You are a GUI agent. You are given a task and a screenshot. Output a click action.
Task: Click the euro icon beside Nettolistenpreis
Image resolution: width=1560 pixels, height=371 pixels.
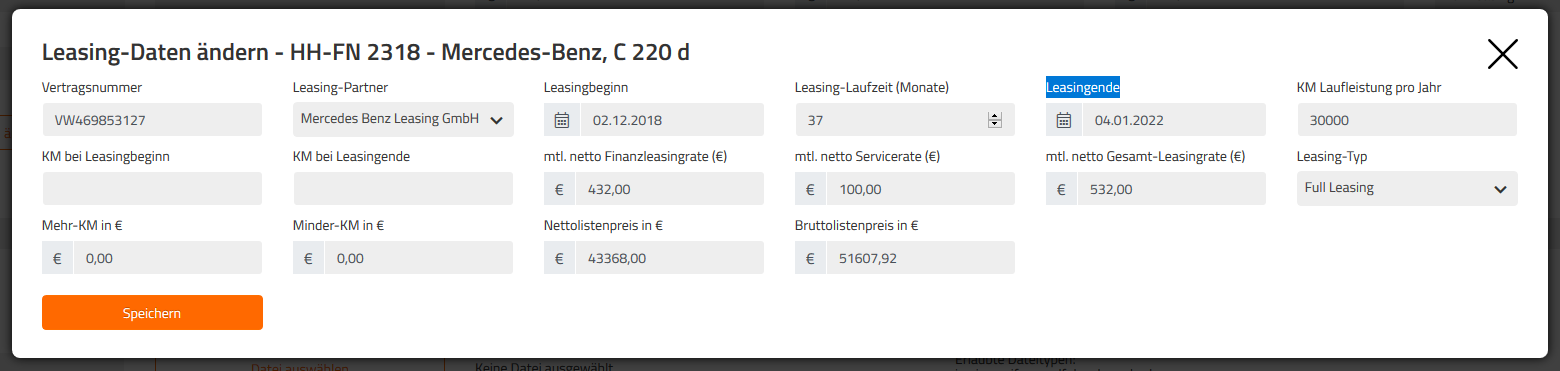(x=560, y=258)
